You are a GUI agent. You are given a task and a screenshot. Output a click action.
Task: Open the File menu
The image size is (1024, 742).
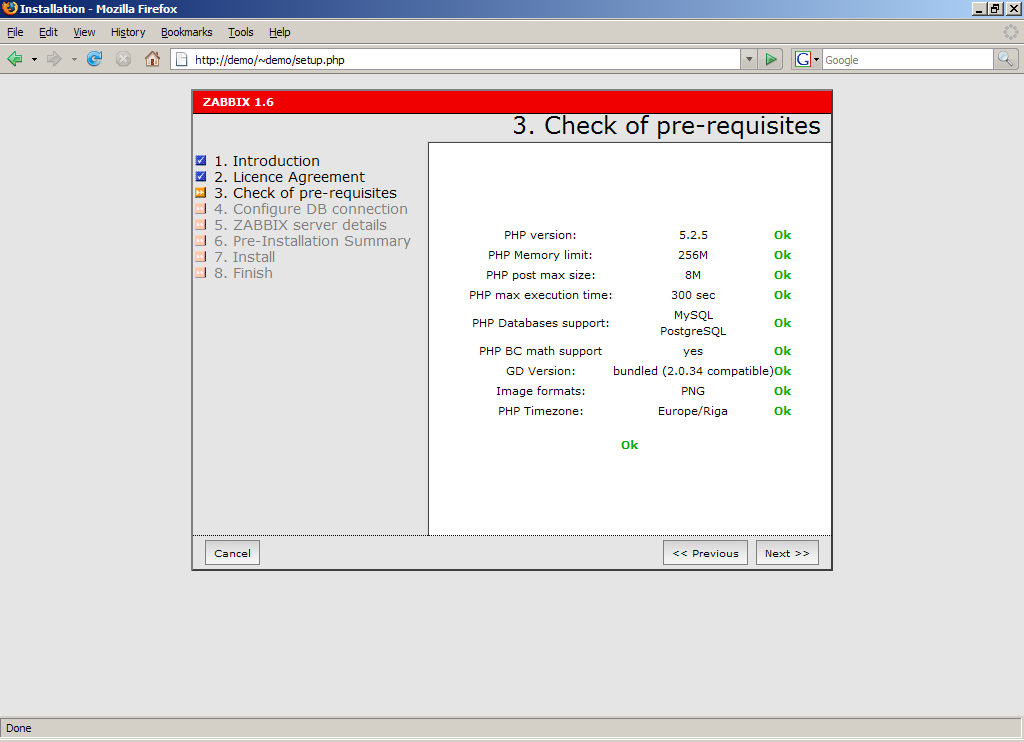click(x=15, y=32)
